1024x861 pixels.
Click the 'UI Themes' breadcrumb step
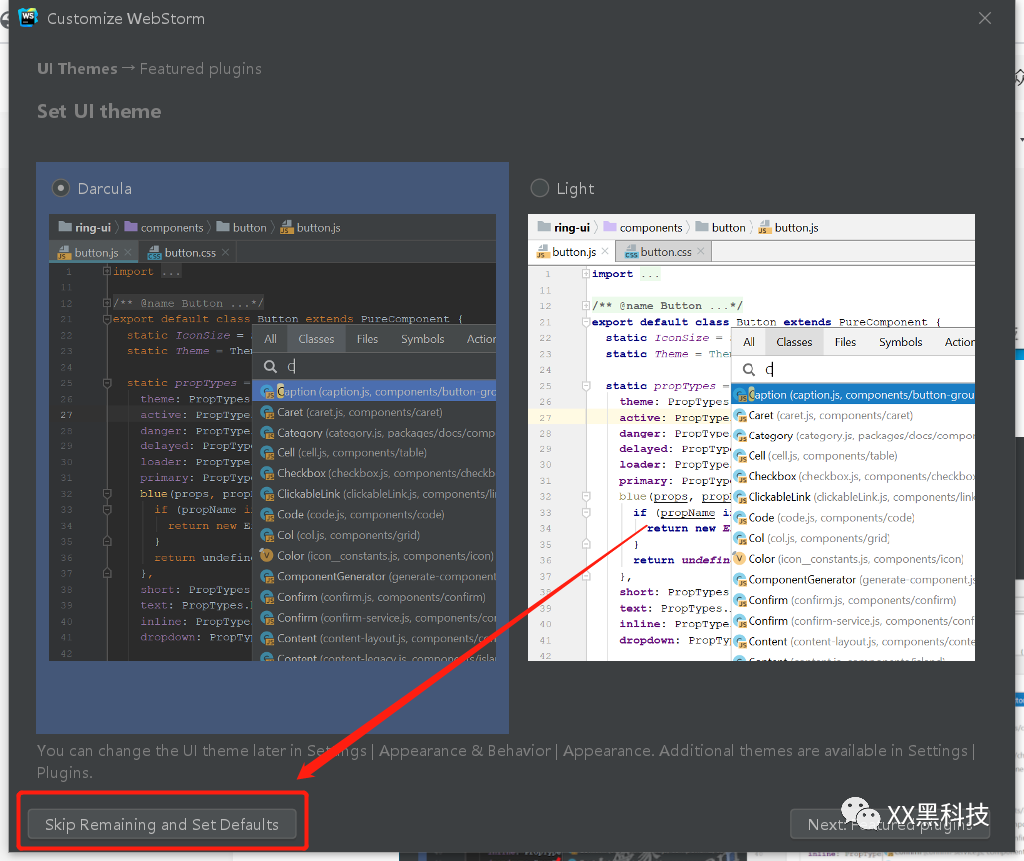tap(77, 69)
